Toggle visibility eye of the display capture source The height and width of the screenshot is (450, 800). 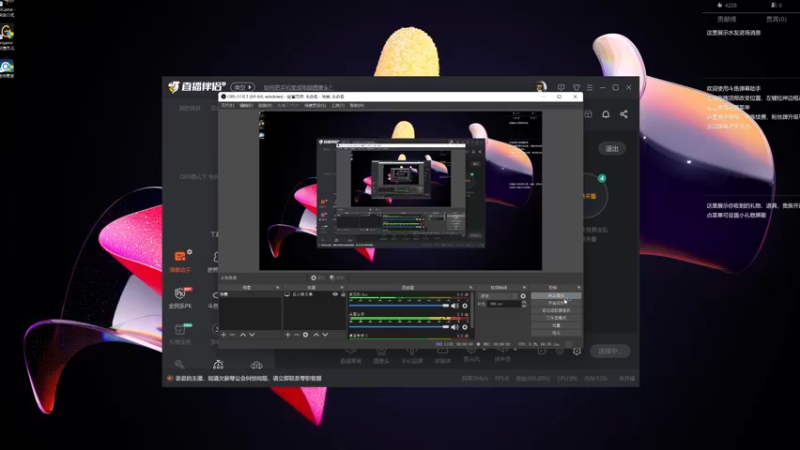click(335, 294)
